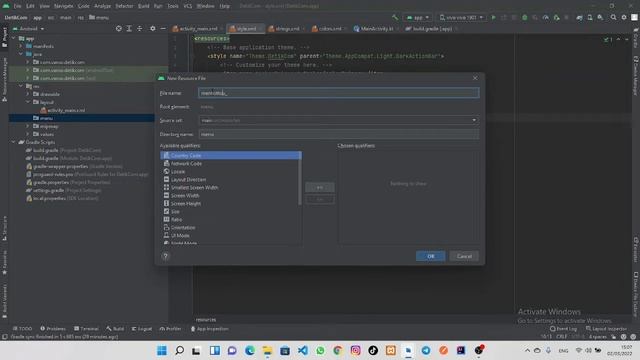Hide the Project panel with the minus icon
The width and height of the screenshot is (640, 360).
coord(163,29)
